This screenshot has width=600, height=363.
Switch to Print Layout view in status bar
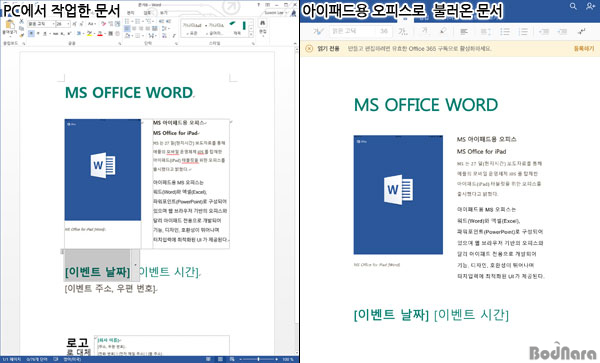(x=220, y=360)
